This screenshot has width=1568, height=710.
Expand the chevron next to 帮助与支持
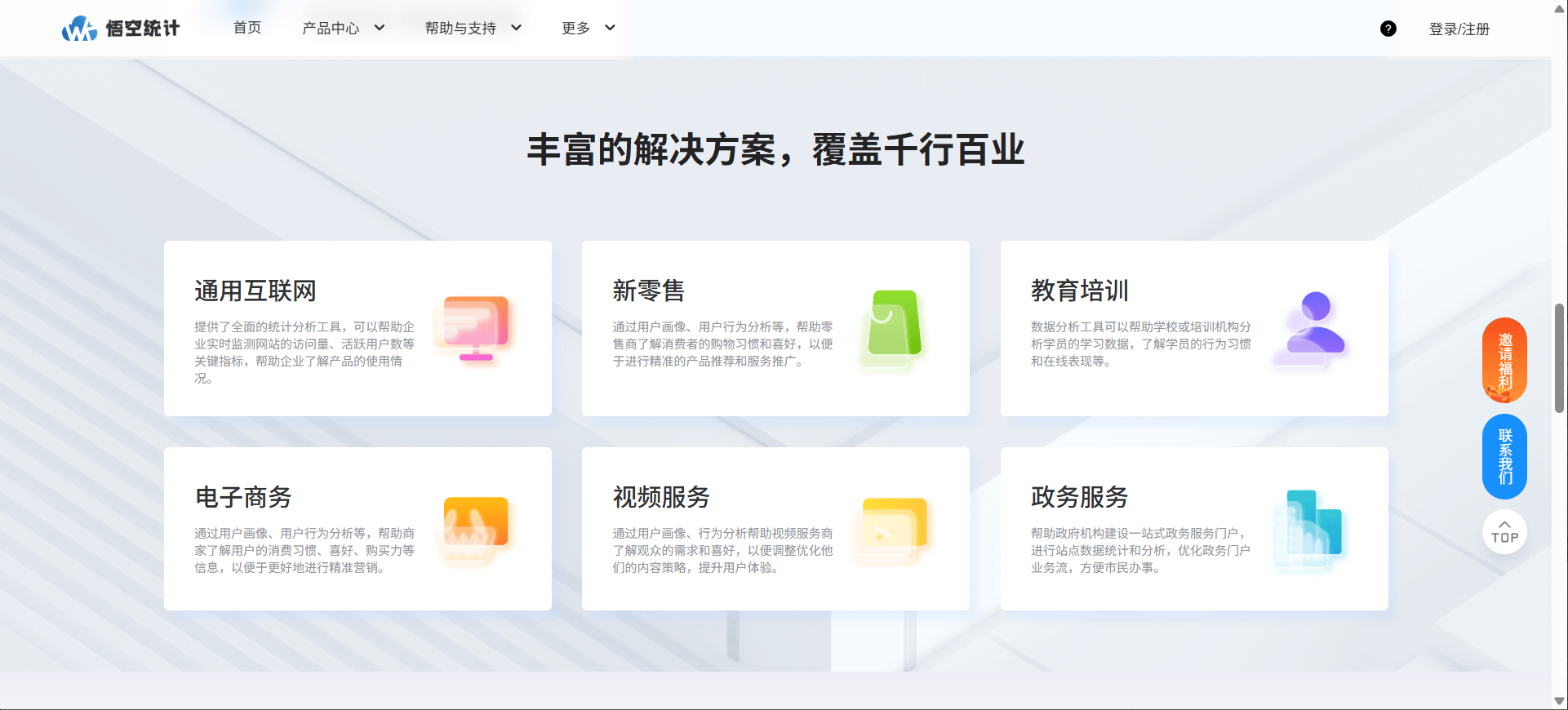coord(516,28)
